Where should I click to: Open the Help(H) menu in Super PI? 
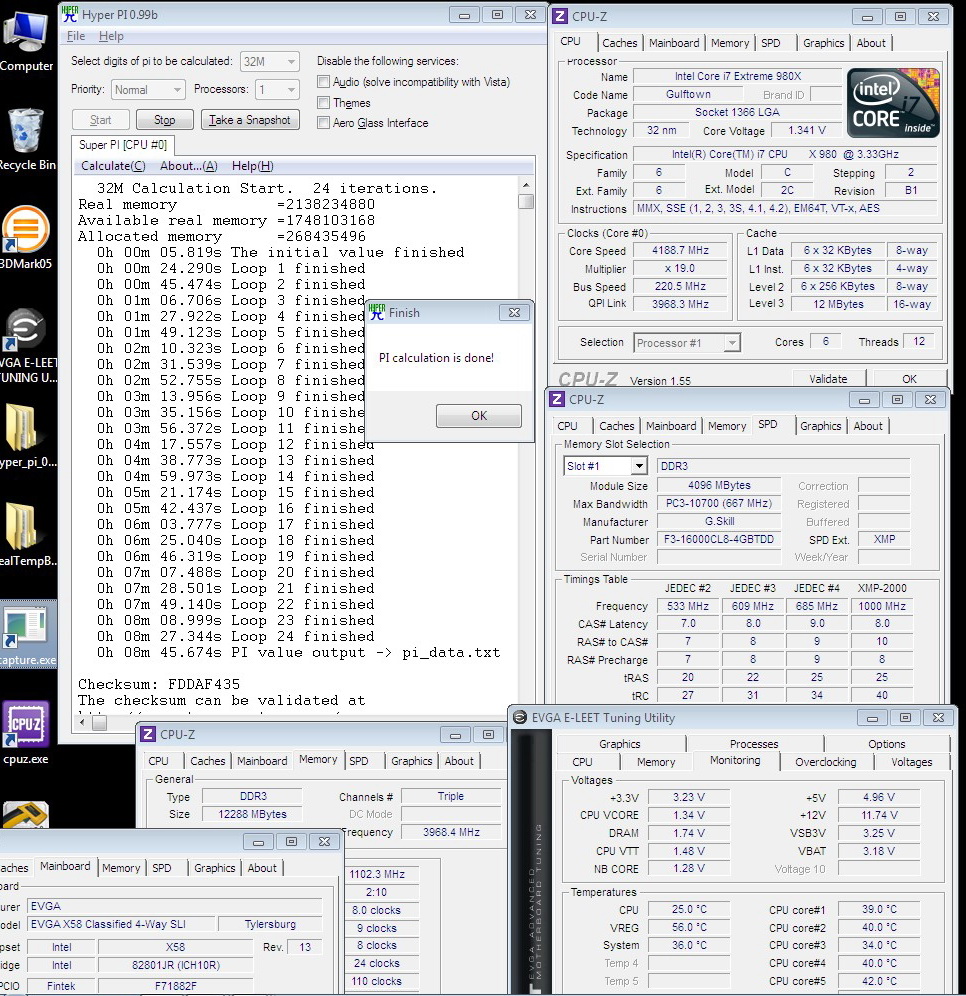tap(253, 166)
